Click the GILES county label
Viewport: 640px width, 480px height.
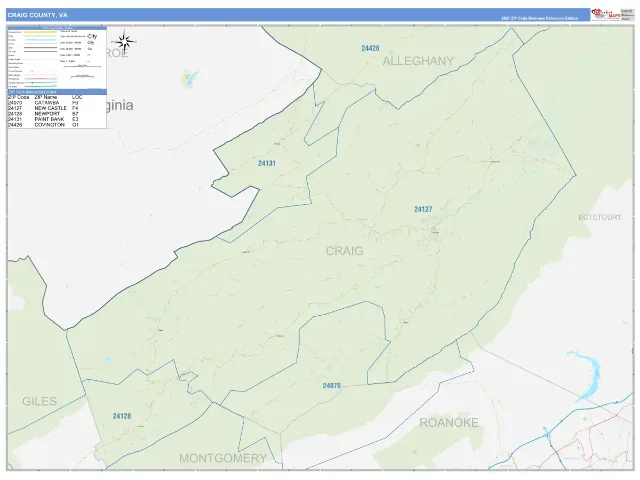40,401
